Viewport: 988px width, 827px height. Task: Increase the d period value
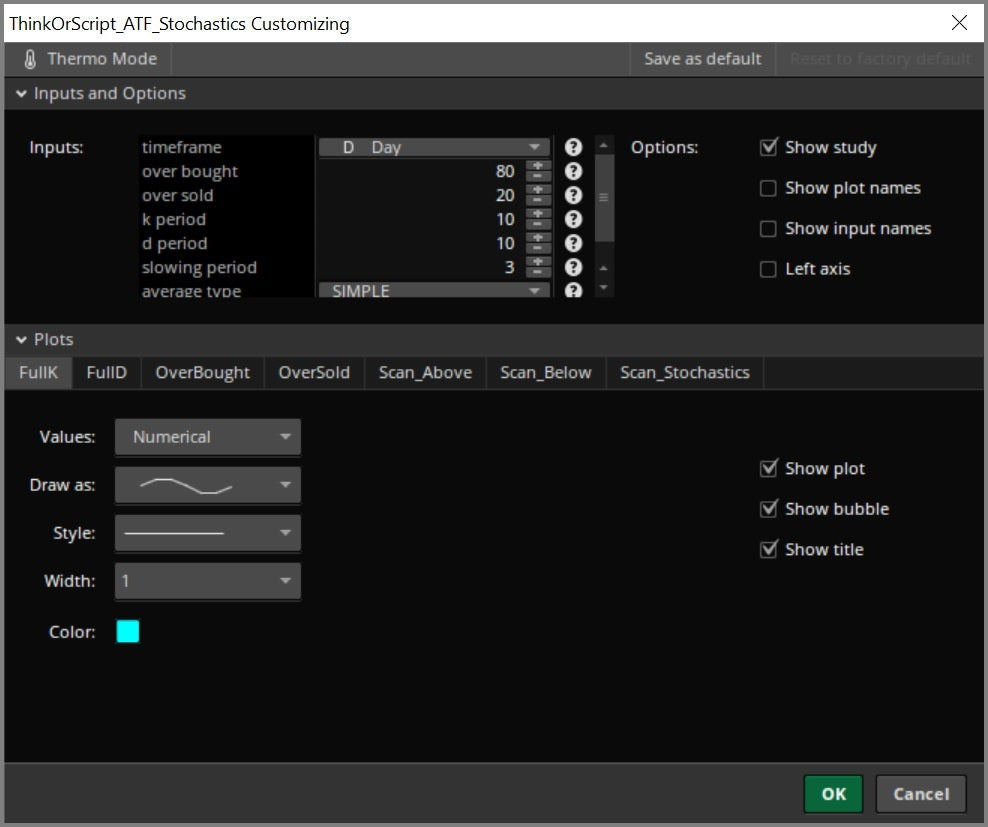(538, 238)
